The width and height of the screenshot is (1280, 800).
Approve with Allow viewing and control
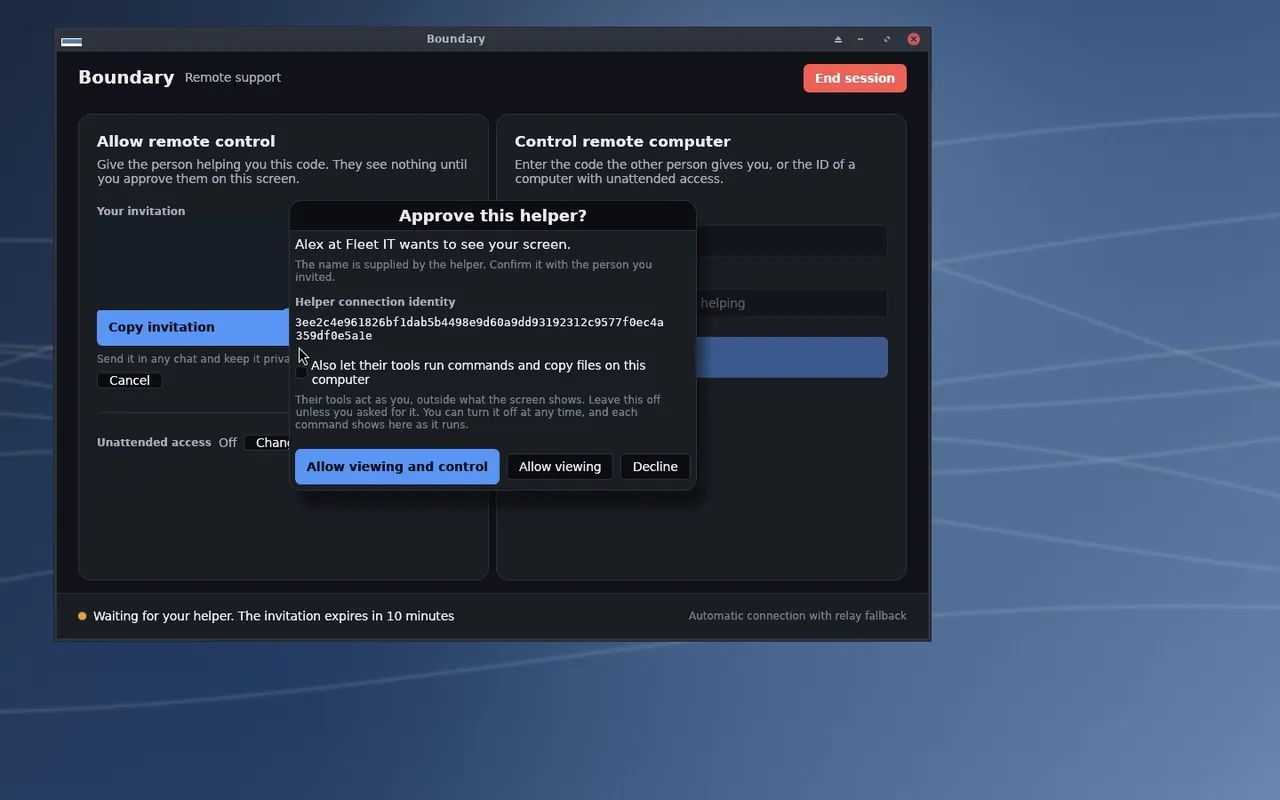coord(397,466)
